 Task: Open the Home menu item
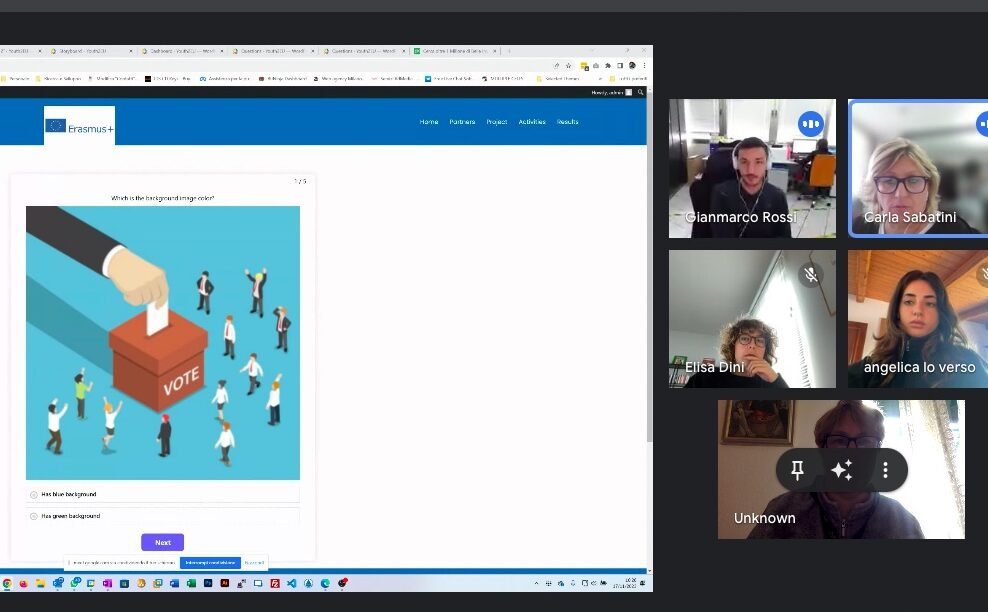coord(428,122)
